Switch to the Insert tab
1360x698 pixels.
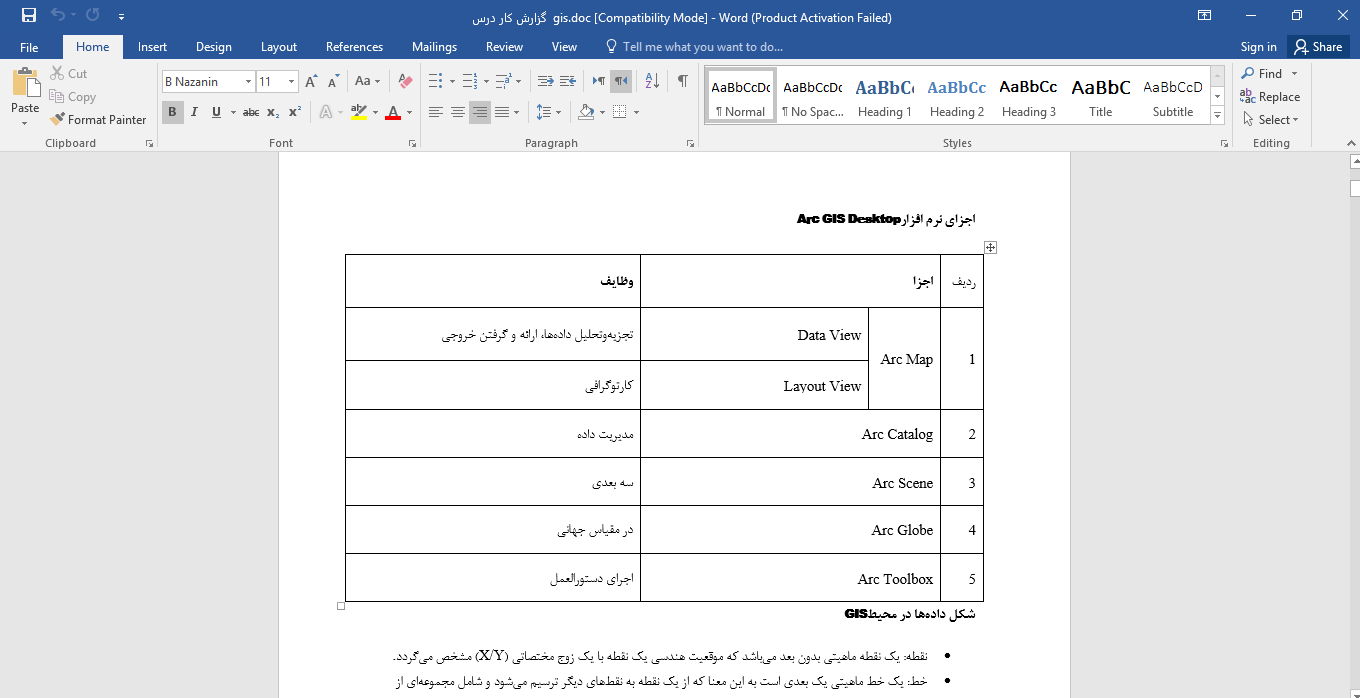153,46
